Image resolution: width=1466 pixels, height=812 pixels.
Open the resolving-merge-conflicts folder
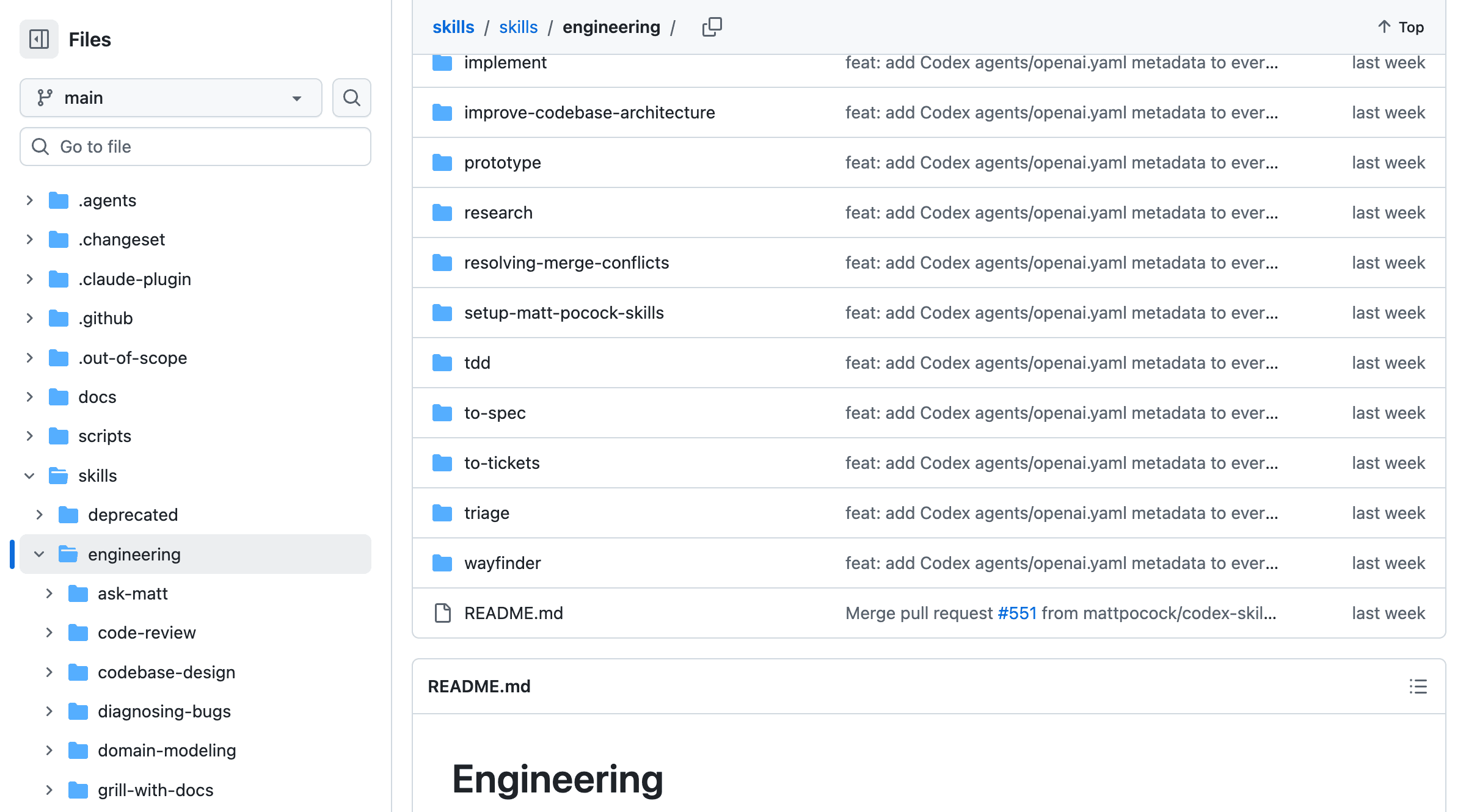pyautogui.click(x=566, y=263)
